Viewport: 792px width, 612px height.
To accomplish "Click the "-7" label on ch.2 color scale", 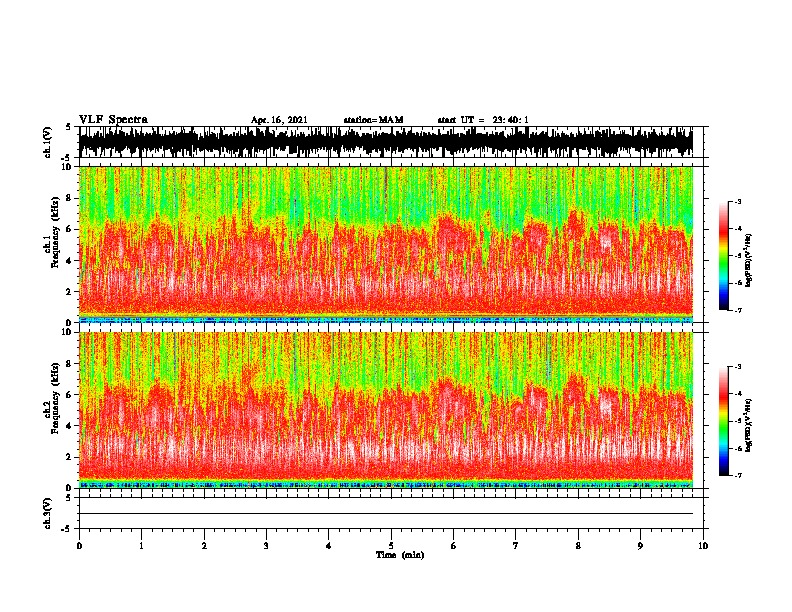I will [737, 476].
